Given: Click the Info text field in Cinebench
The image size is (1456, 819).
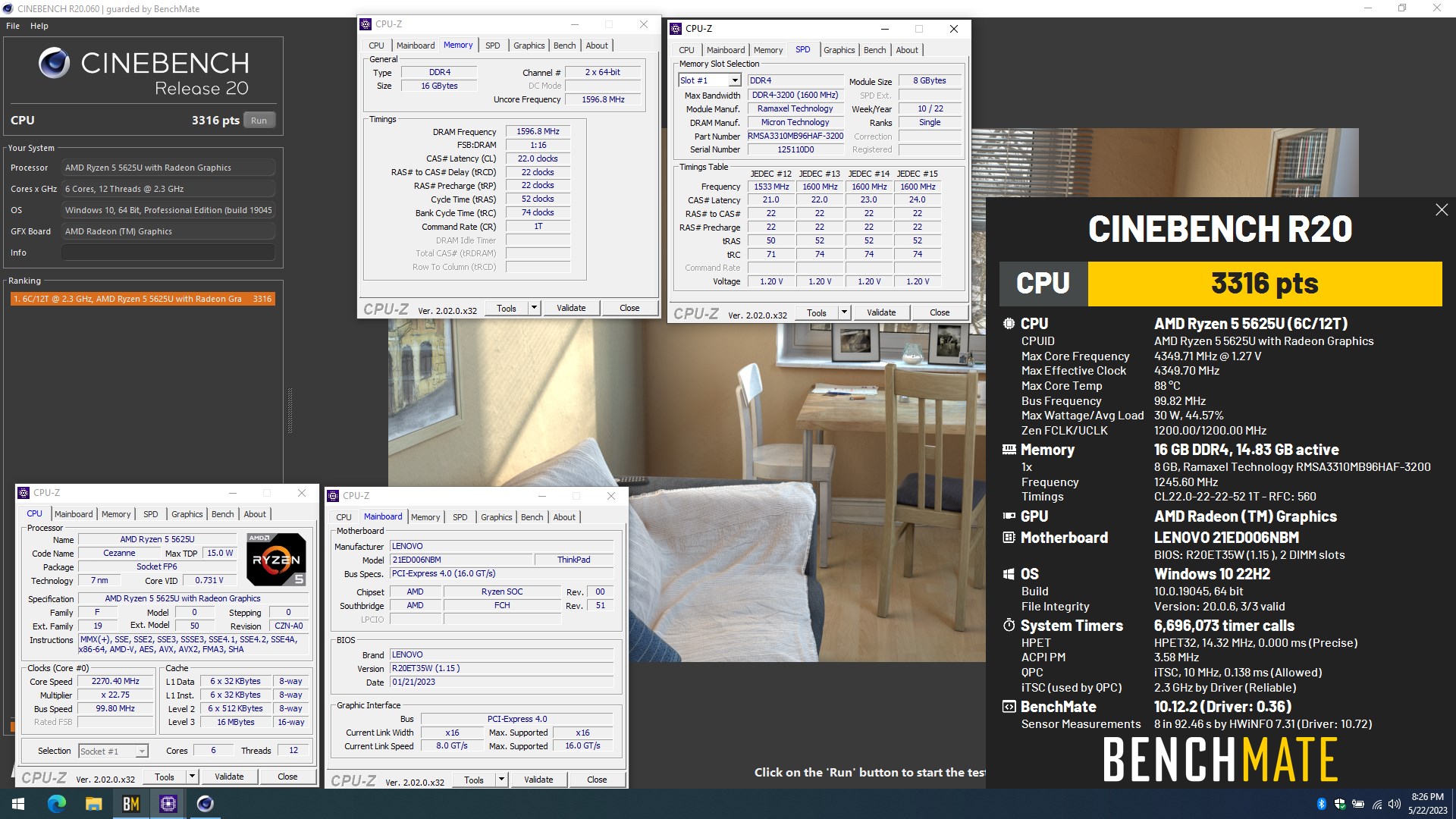Looking at the screenshot, I should [x=168, y=253].
